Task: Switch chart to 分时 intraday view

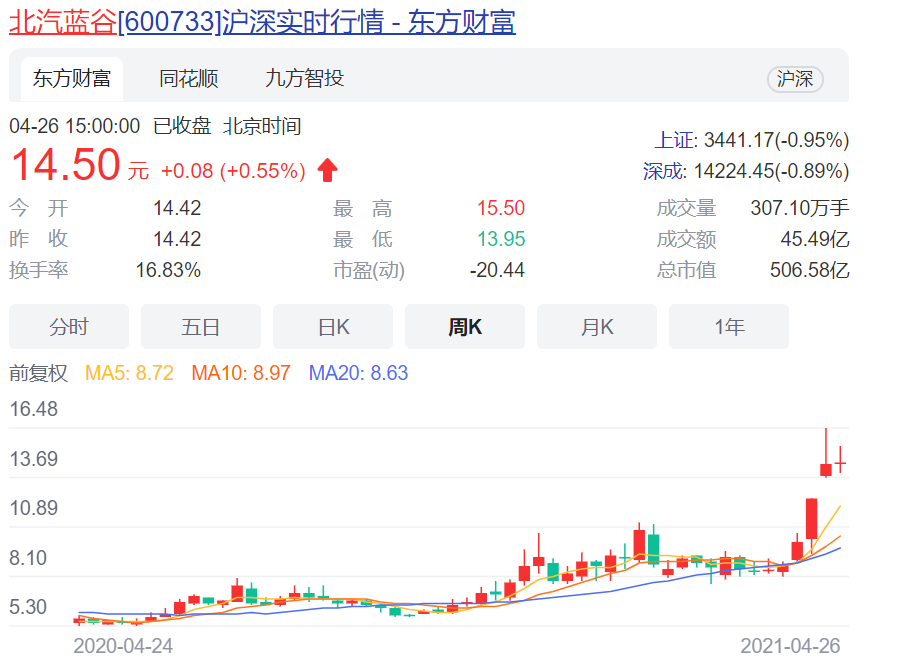Action: pyautogui.click(x=68, y=326)
